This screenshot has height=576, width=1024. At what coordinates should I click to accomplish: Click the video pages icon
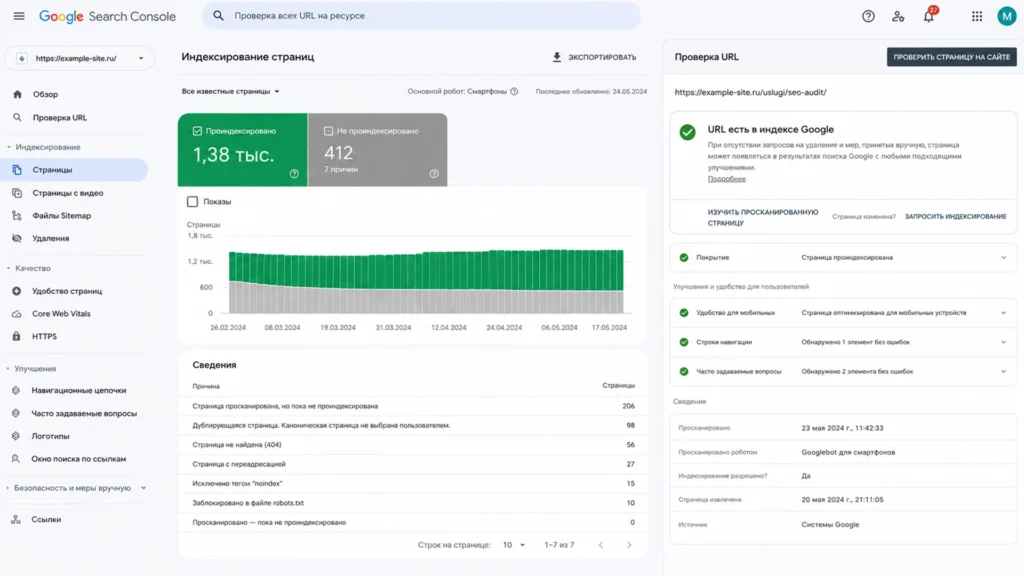17,193
